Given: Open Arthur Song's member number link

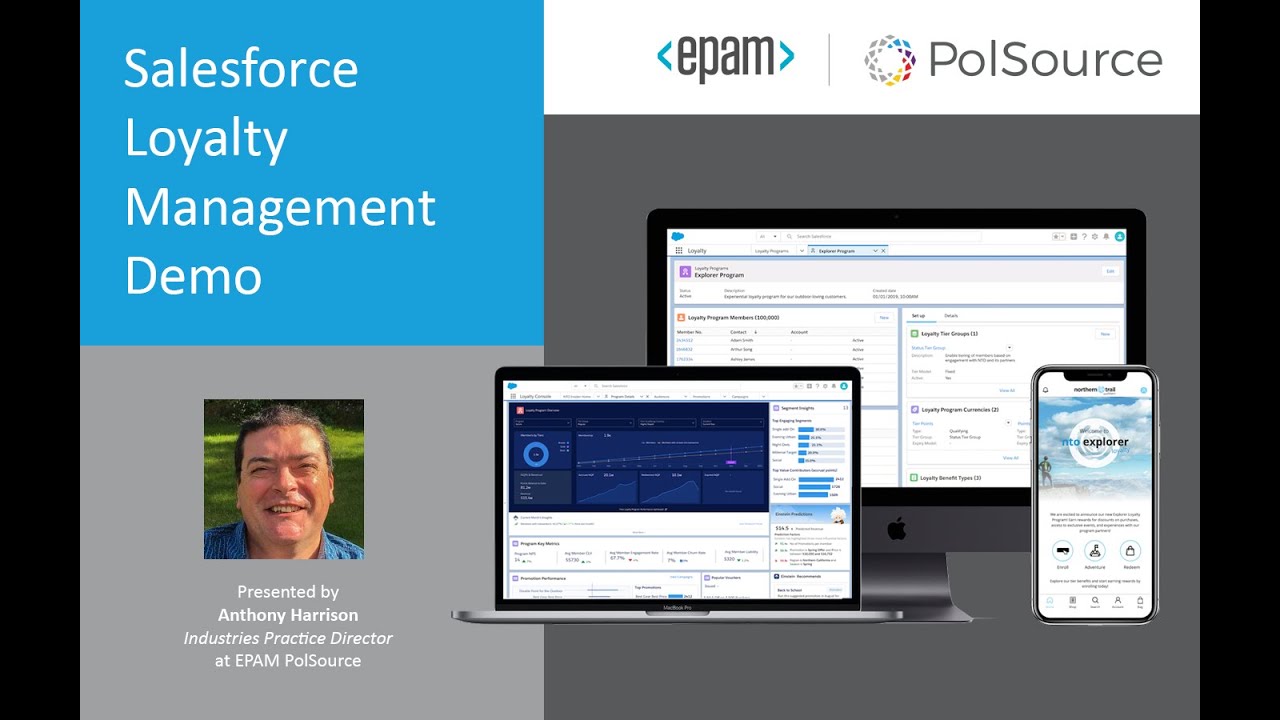Looking at the screenshot, I should click(684, 349).
